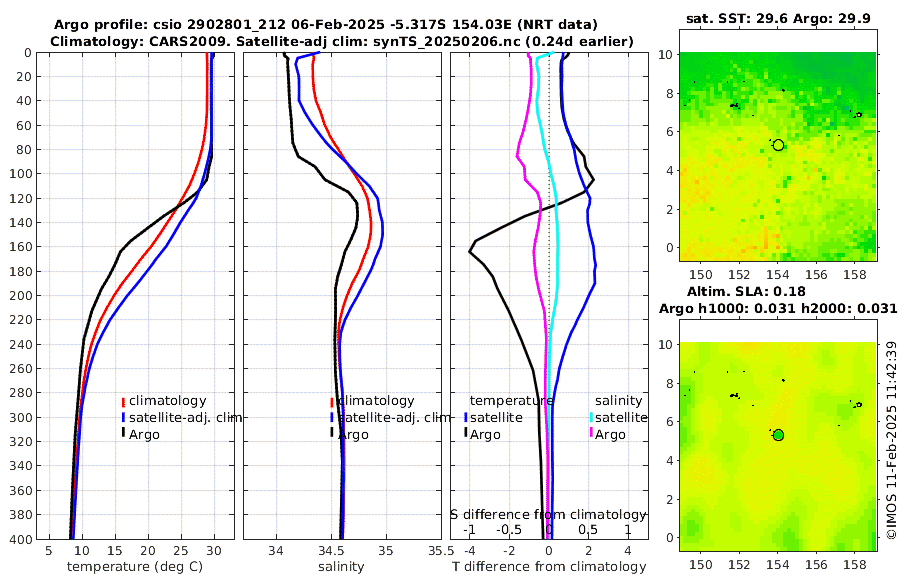900x580 pixels.
Task: Click longitude tick '154' on the SST map
Action: (x=778, y=274)
